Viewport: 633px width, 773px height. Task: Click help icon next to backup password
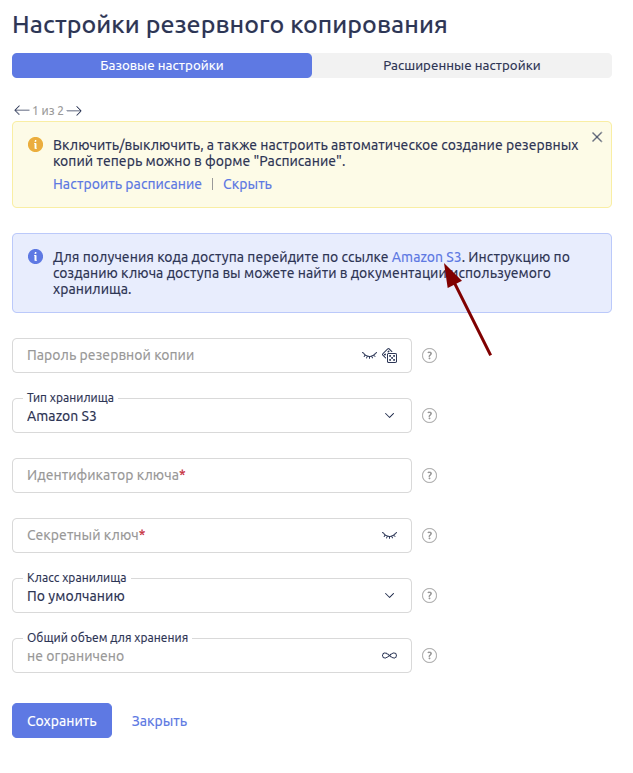coord(430,356)
